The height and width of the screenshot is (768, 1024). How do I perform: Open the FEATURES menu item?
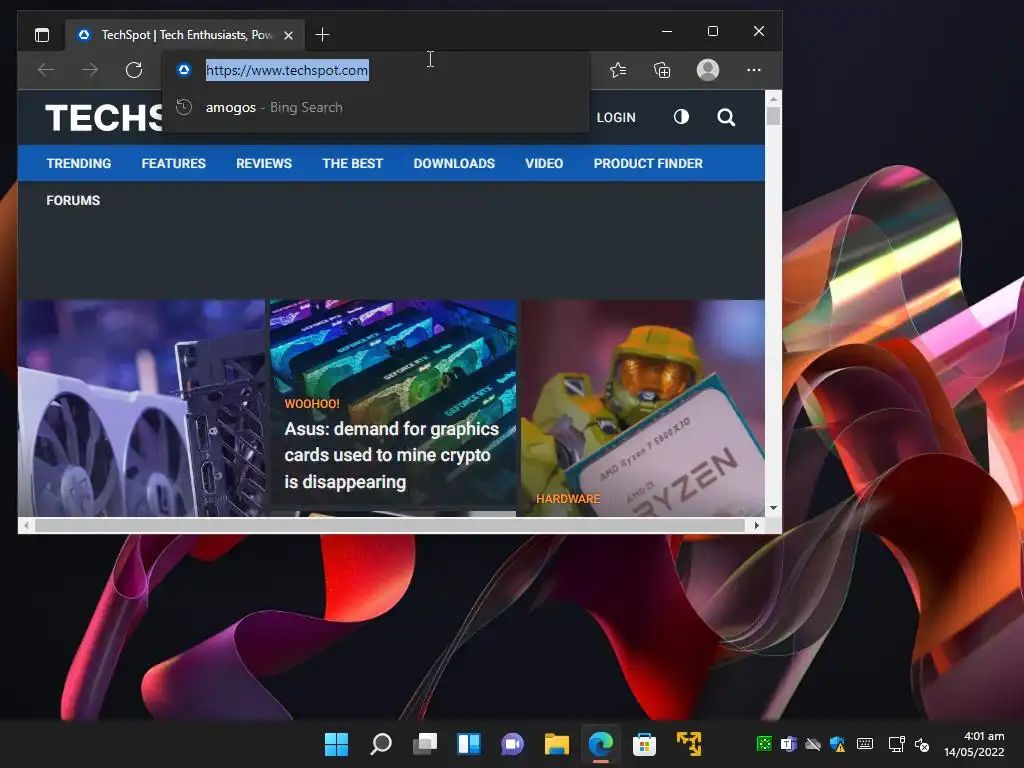click(174, 163)
